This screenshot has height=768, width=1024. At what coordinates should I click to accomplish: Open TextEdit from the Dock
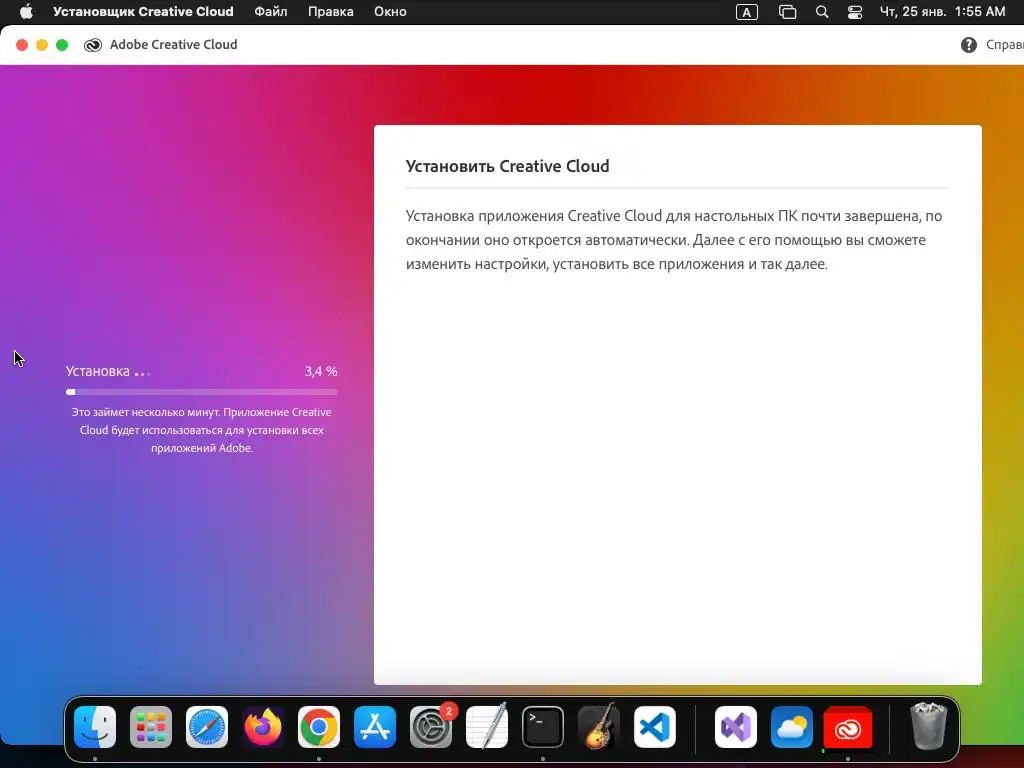pos(487,727)
